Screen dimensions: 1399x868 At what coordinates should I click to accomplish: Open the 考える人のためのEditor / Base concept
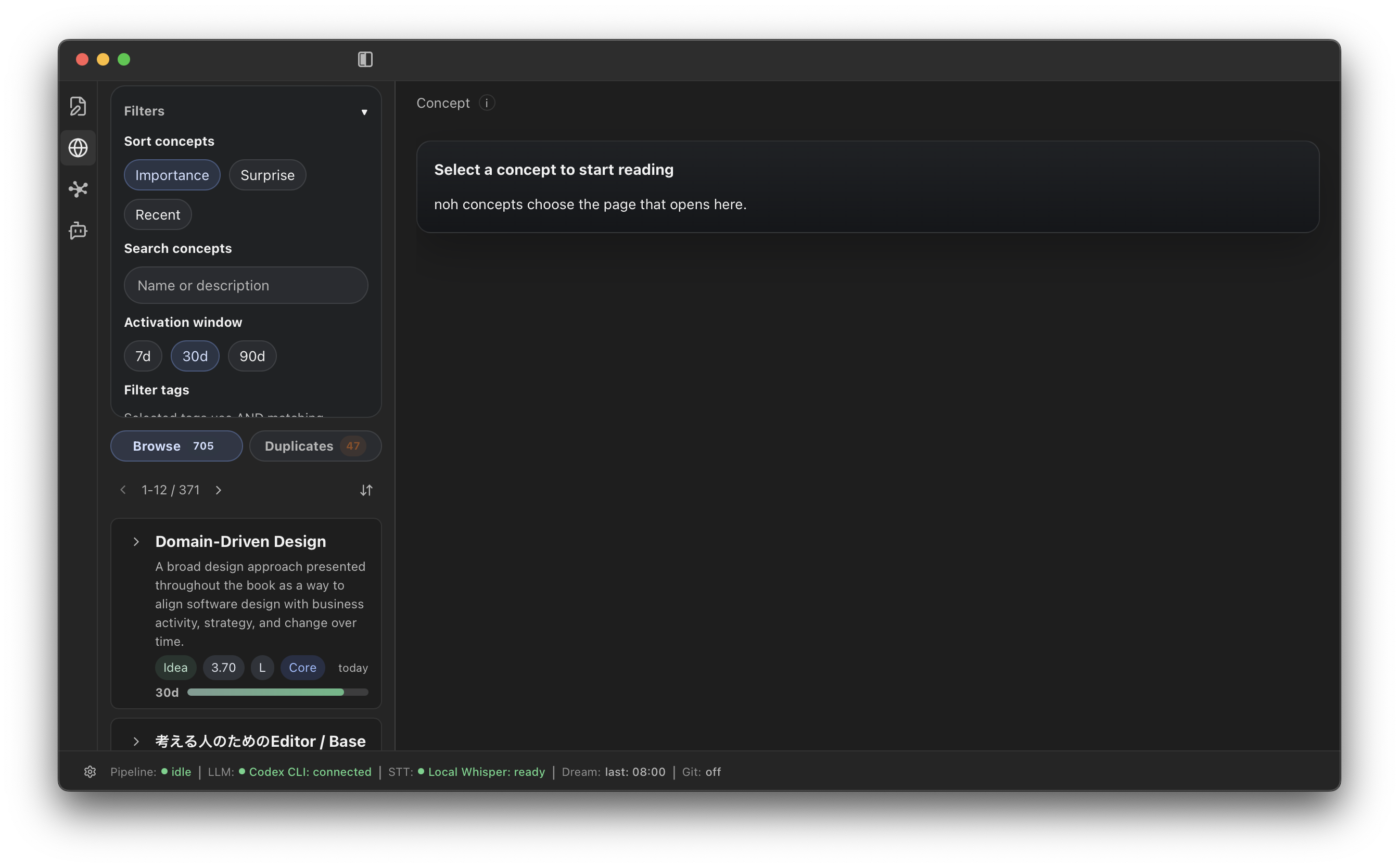click(x=260, y=741)
